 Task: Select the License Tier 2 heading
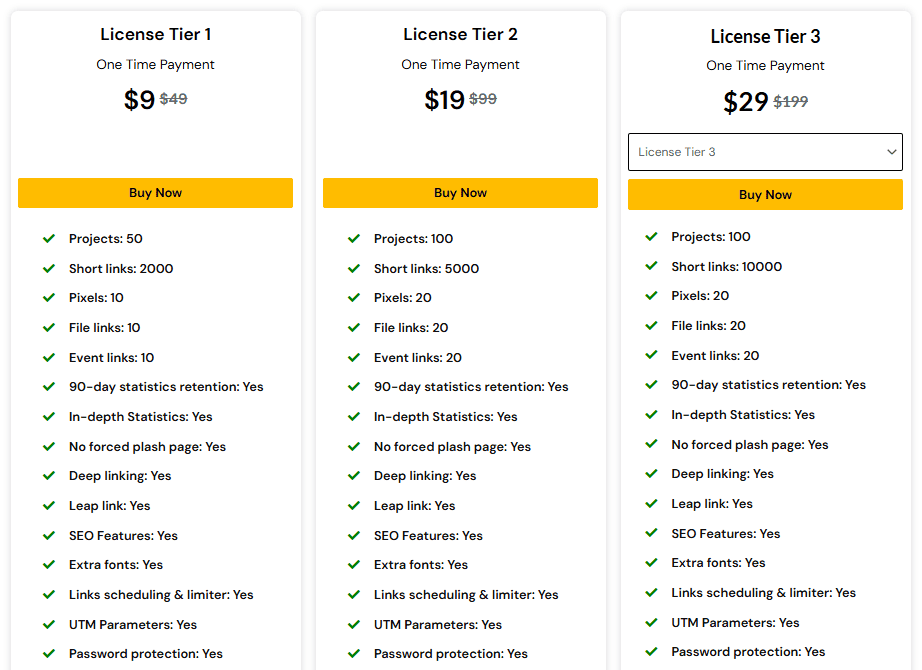tap(460, 34)
